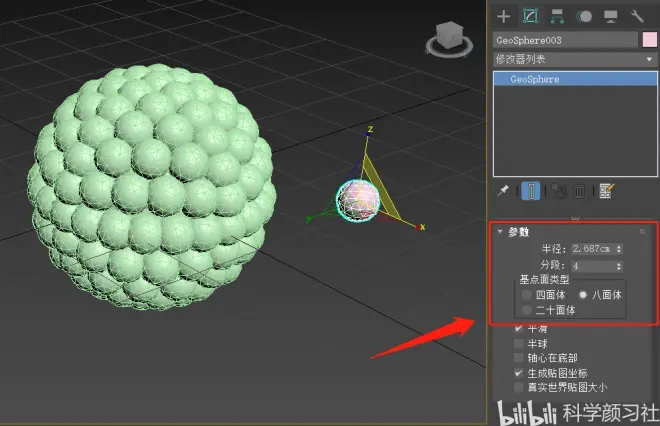
Task: Click the Remove Modifier trash icon
Action: (x=579, y=191)
